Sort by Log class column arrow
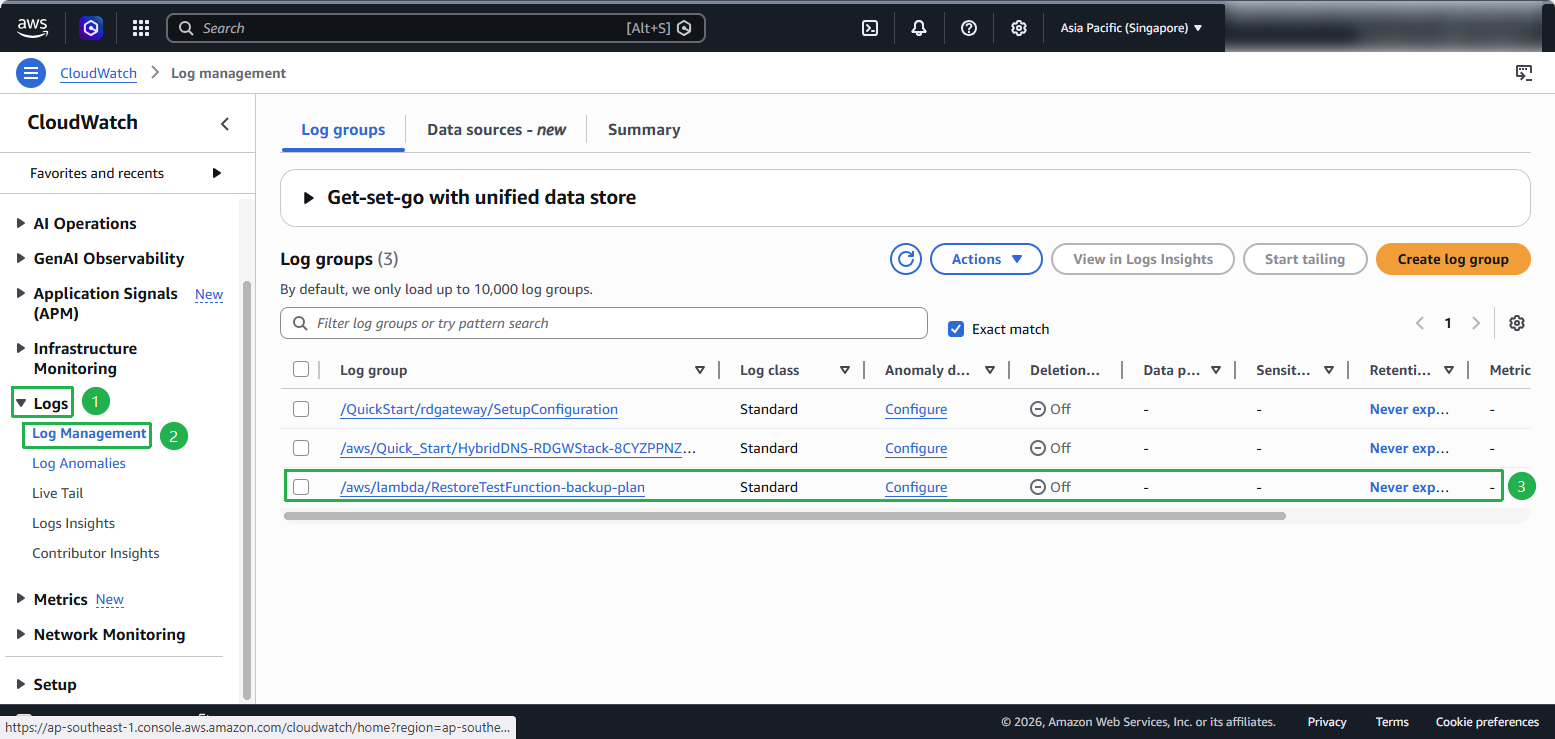 click(845, 370)
